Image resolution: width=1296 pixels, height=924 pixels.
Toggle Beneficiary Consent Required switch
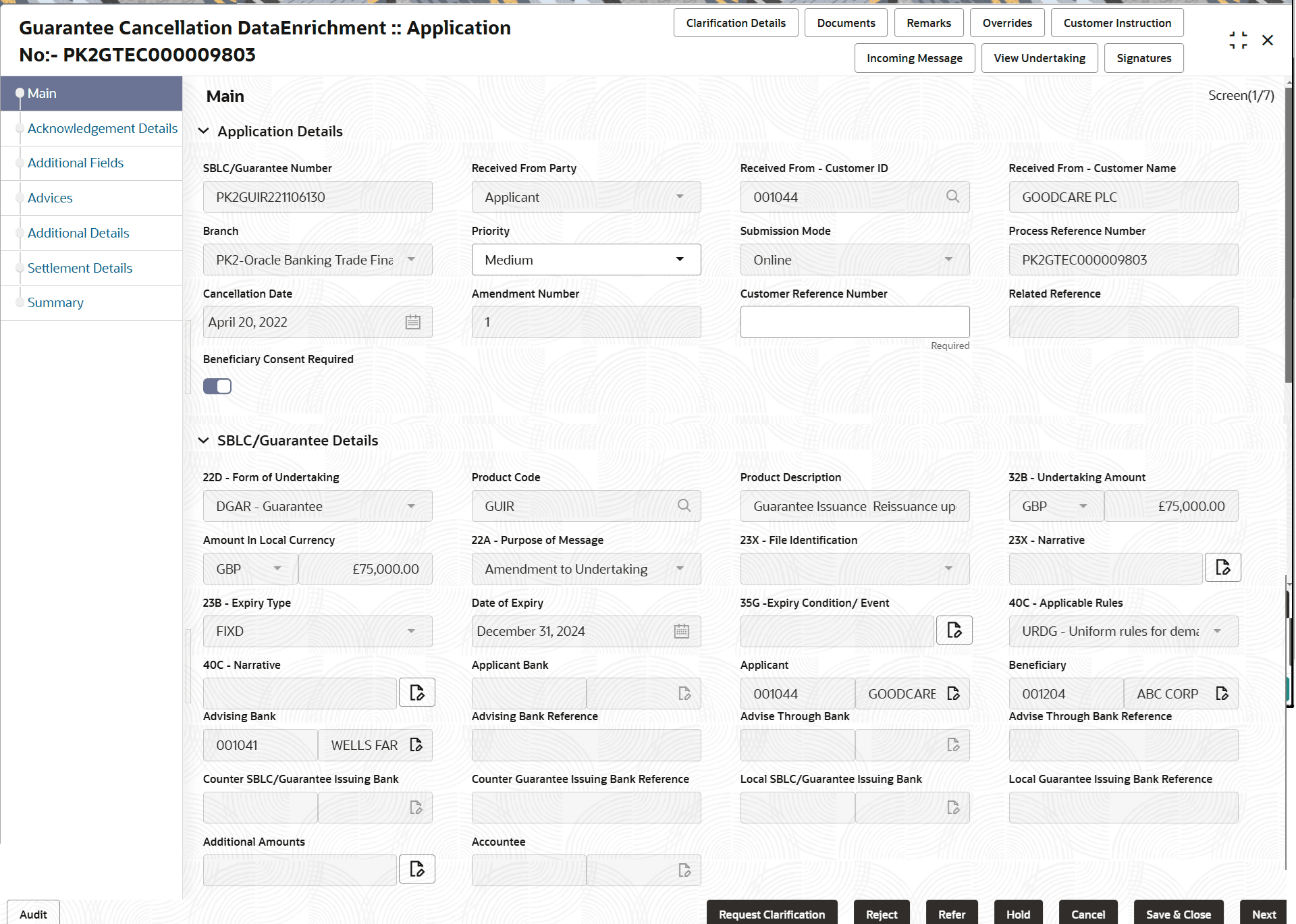tap(217, 386)
